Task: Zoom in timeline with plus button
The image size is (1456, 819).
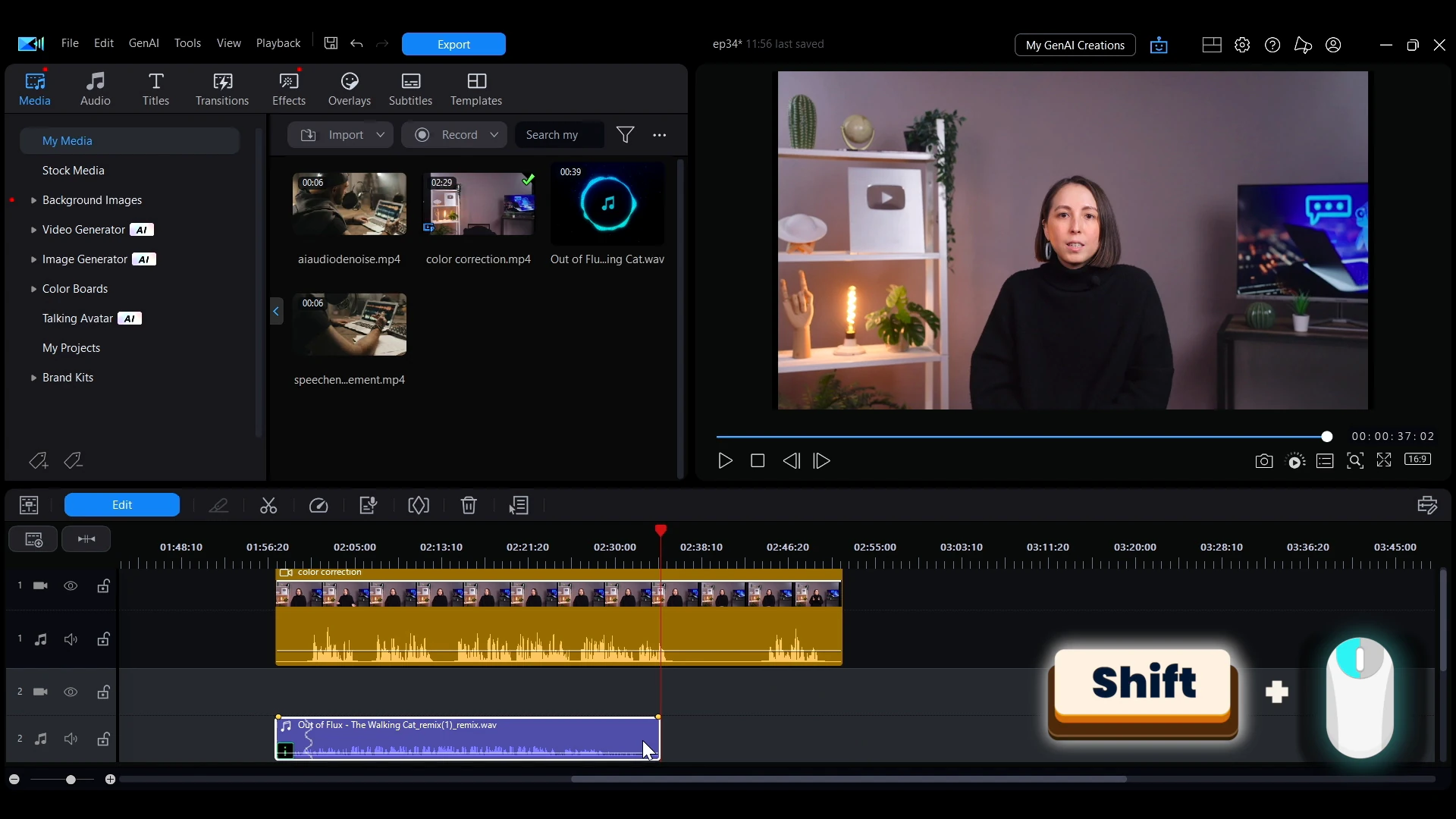Action: click(x=110, y=780)
